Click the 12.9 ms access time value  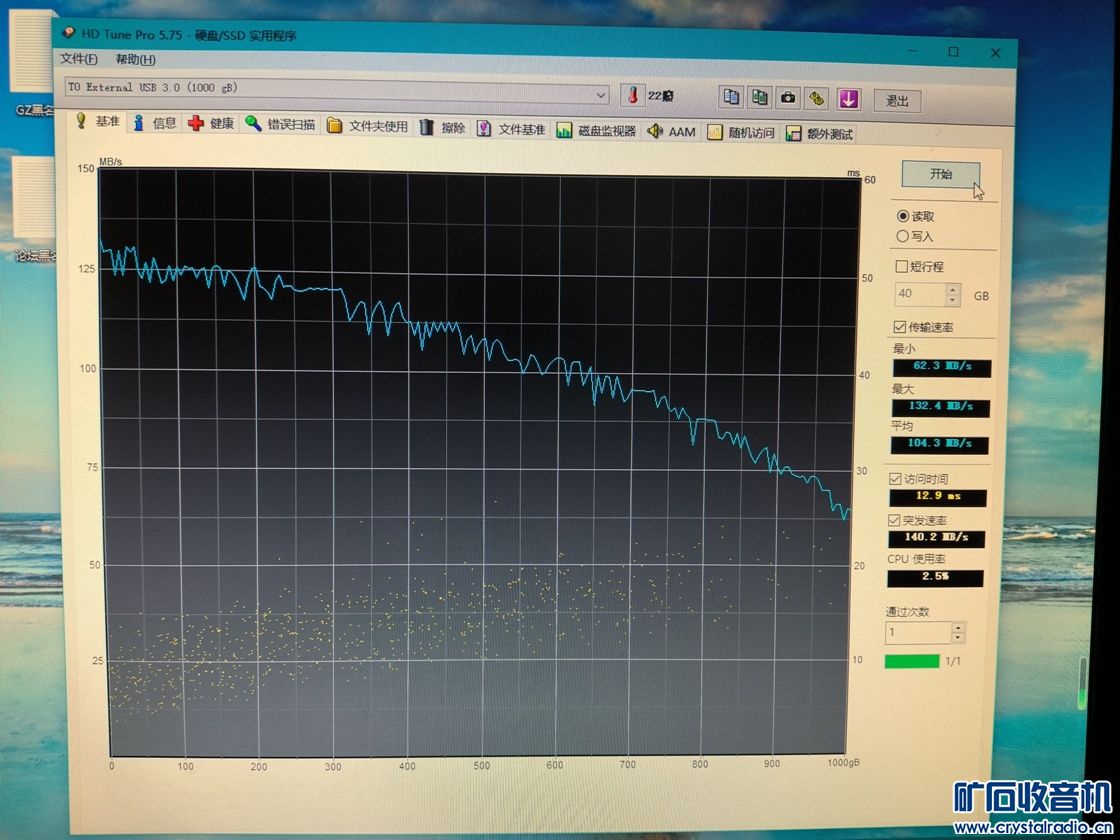938,497
